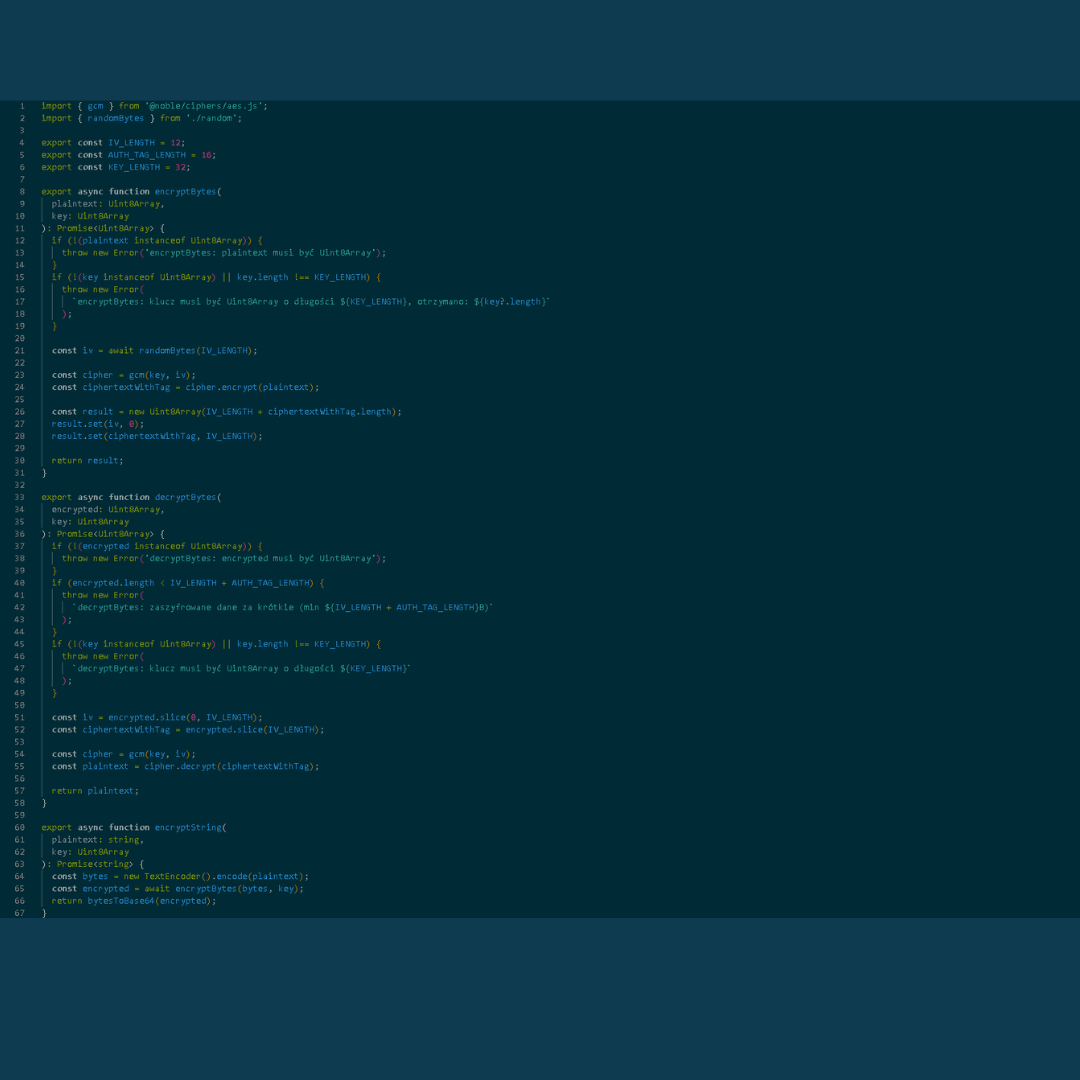The width and height of the screenshot is (1080, 1080).
Task: Click randomBytes in the line 2 import
Action: 116,118
